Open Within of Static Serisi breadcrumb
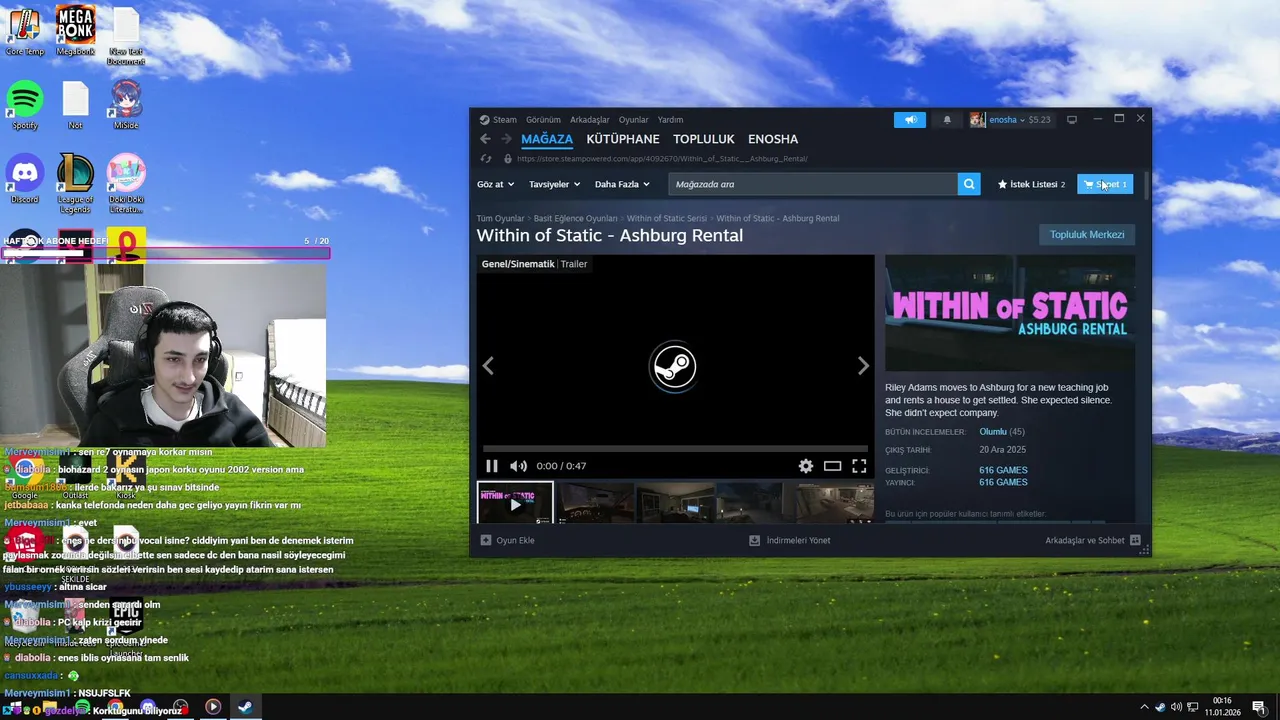Viewport: 1280px width, 720px height. pos(667,218)
